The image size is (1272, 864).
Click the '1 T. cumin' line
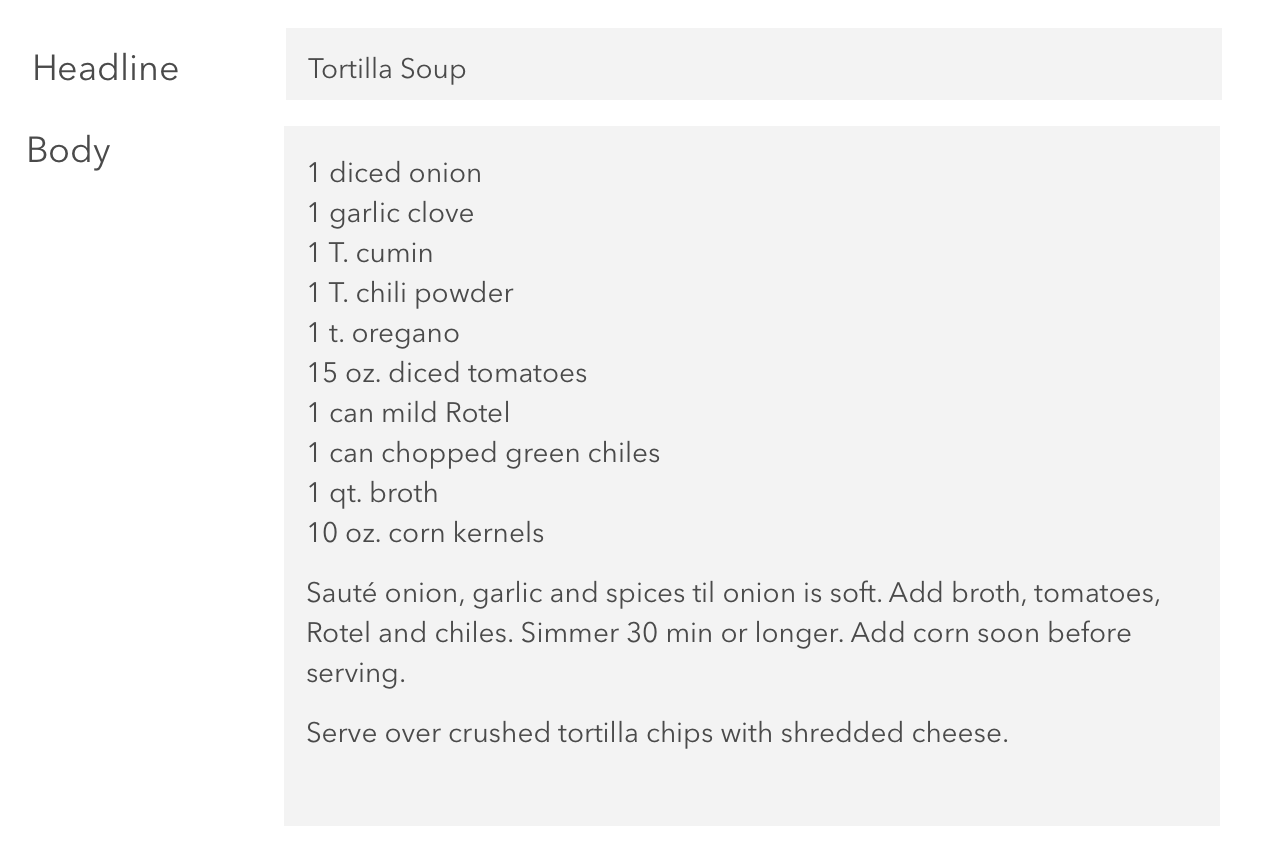coord(370,253)
